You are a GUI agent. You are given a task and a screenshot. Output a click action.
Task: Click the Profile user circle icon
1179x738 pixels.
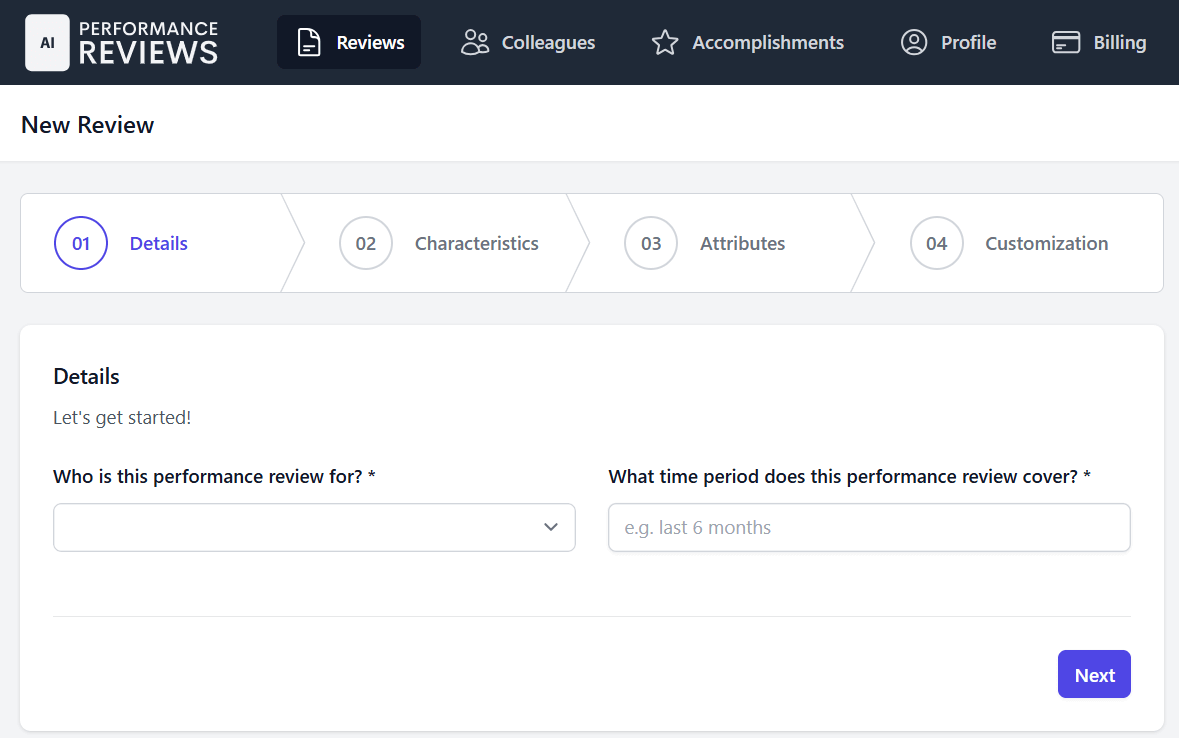click(x=914, y=42)
